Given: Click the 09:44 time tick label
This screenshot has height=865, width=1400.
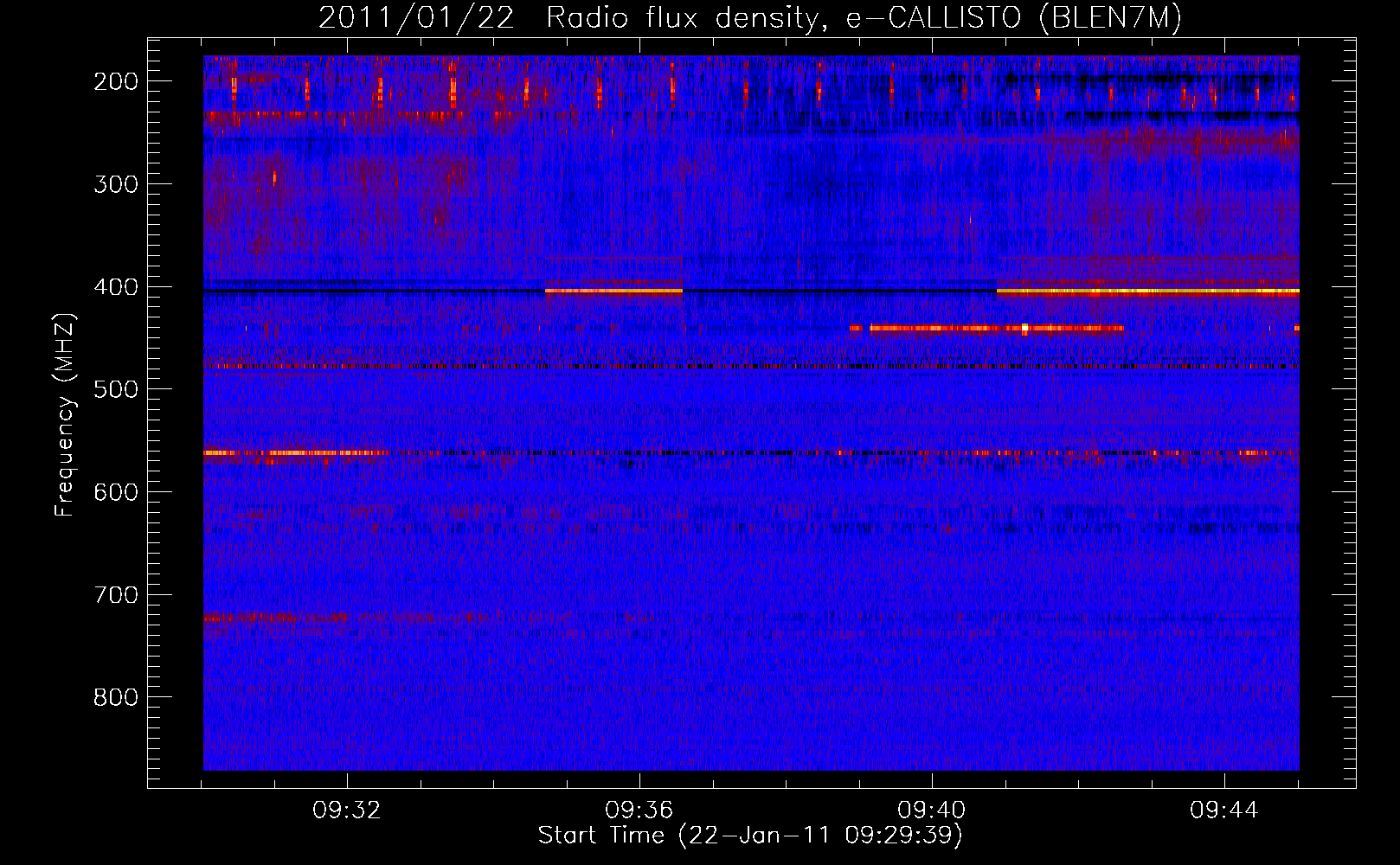Looking at the screenshot, I should tap(1224, 811).
